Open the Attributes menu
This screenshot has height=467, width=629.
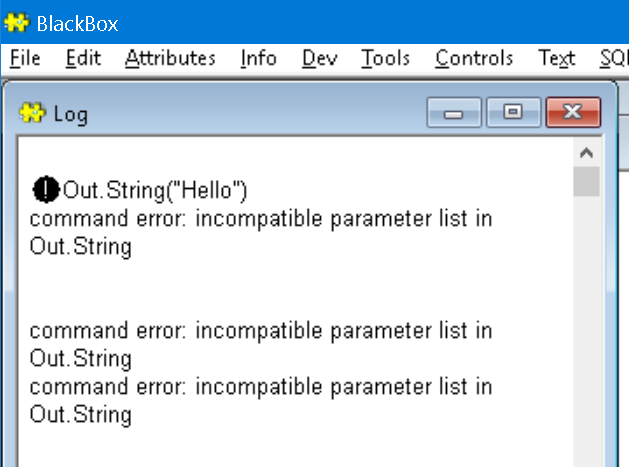[x=170, y=59]
